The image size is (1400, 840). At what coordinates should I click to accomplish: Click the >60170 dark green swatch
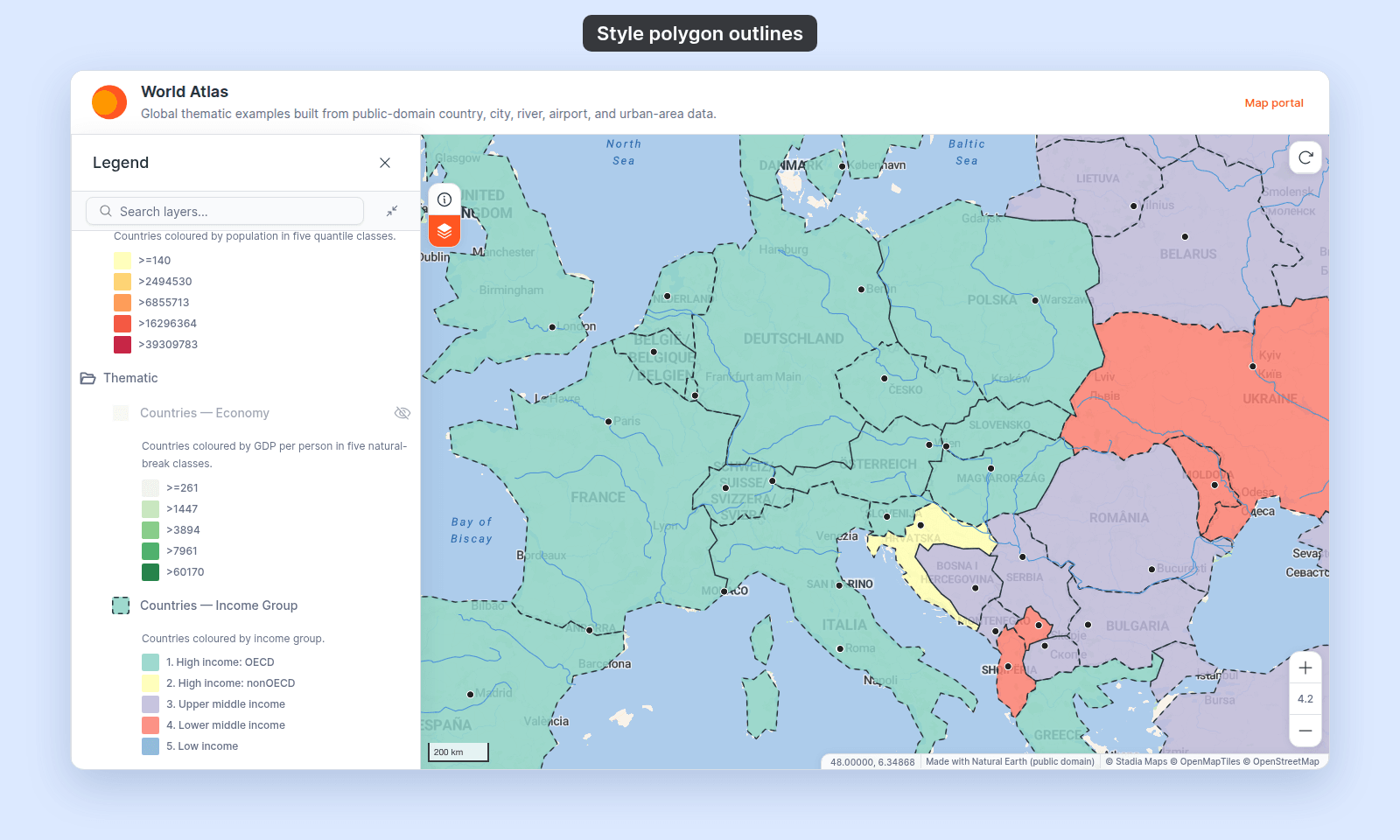point(150,572)
